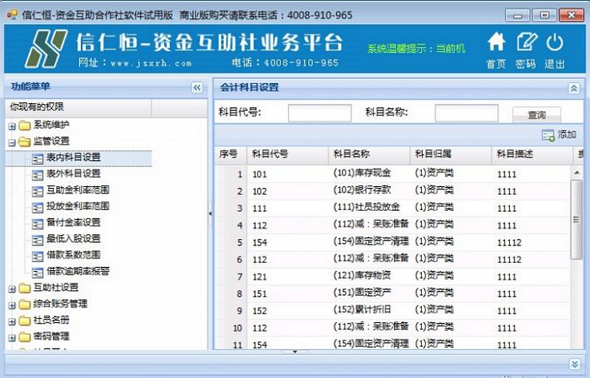
Task: Click the scrollbar up arrow in table
Action: pos(576,173)
